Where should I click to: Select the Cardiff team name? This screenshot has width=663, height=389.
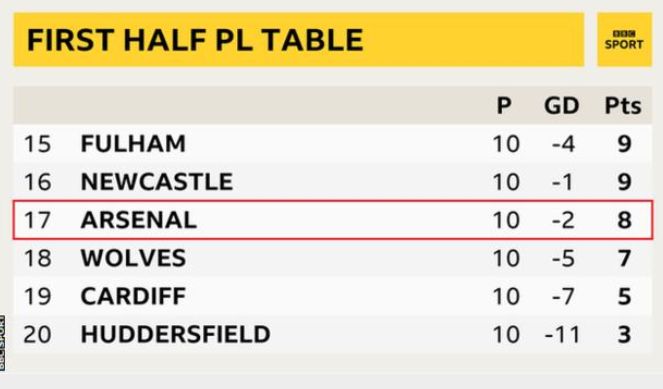click(133, 296)
